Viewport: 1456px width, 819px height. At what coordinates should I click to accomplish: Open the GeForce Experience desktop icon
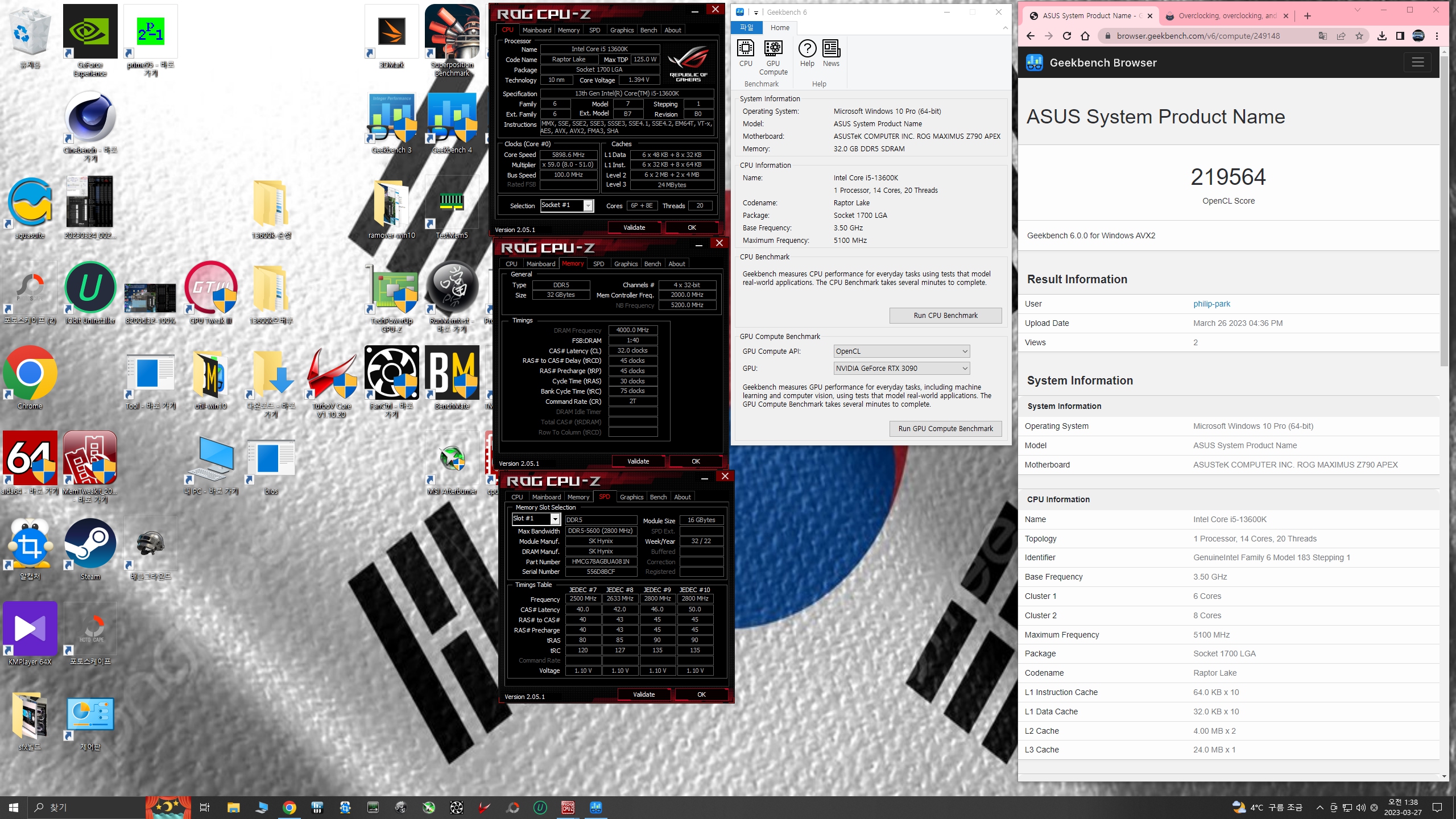pyautogui.click(x=90, y=40)
